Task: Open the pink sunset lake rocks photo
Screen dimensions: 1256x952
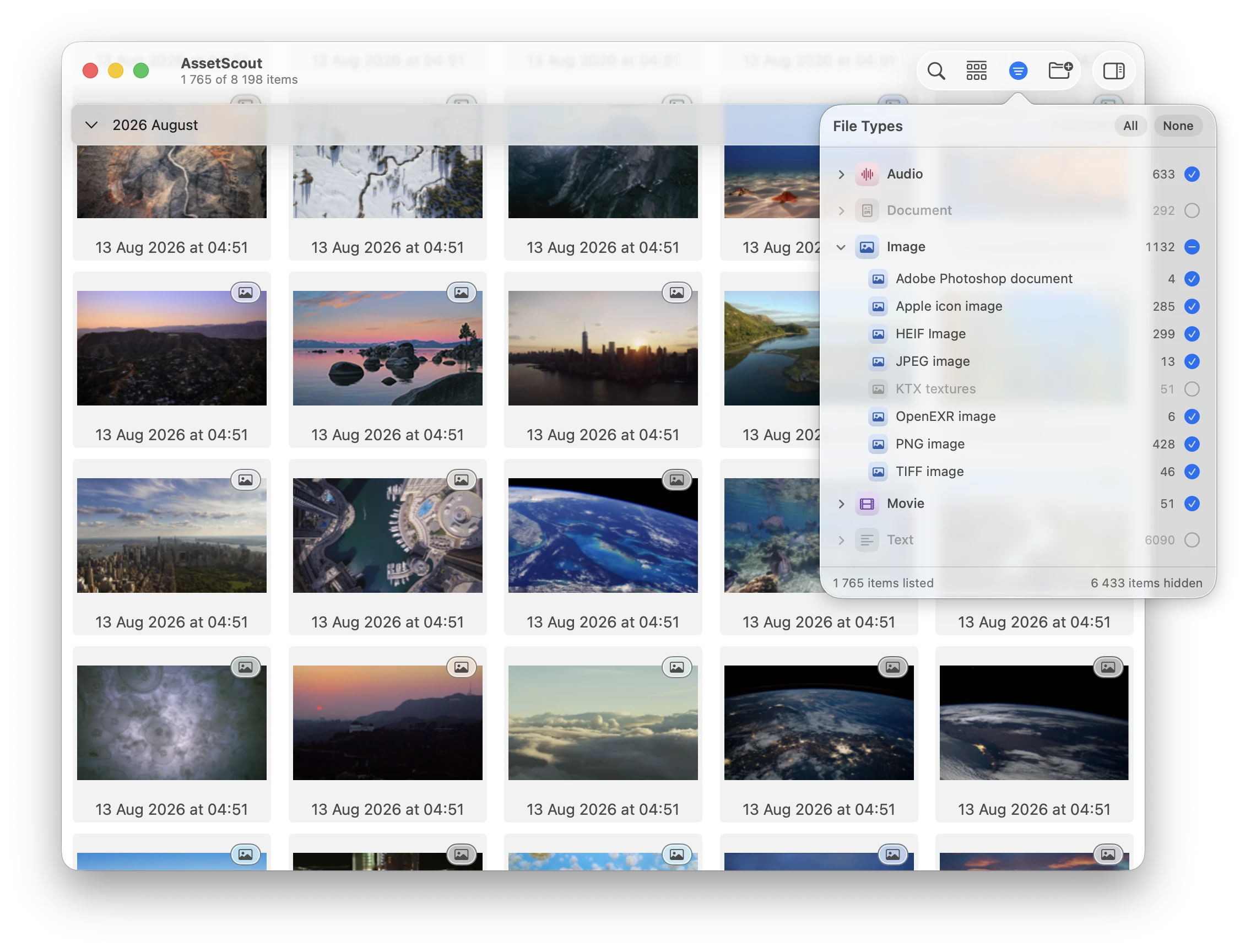Action: point(387,349)
